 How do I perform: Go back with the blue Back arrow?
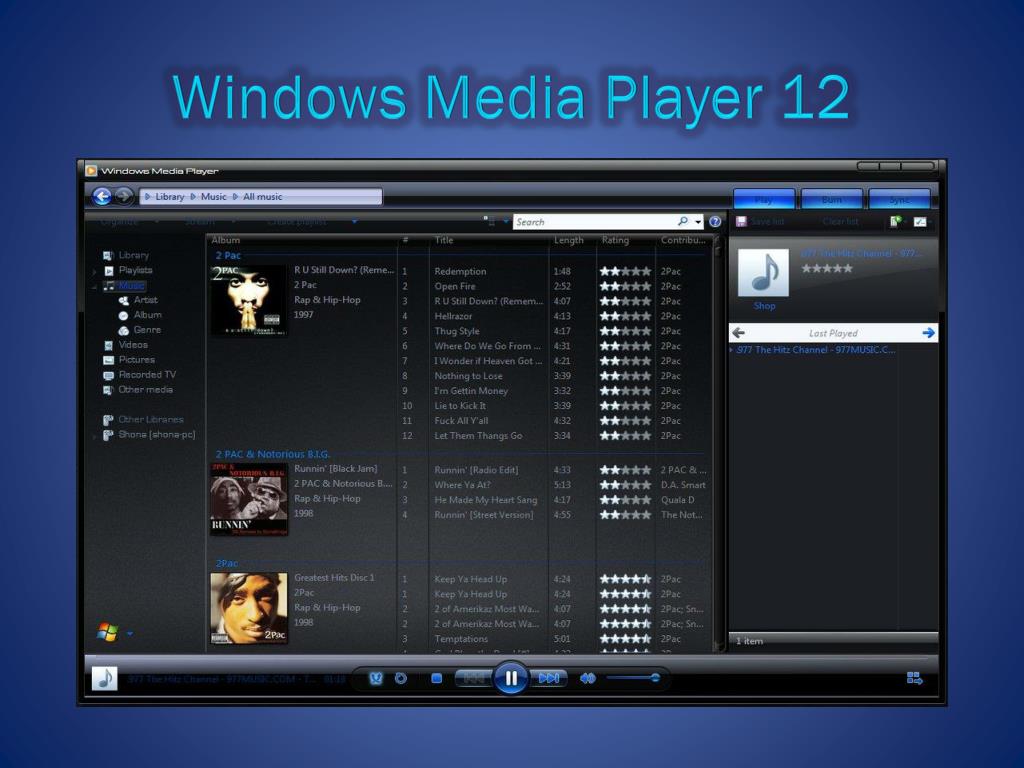pos(101,196)
